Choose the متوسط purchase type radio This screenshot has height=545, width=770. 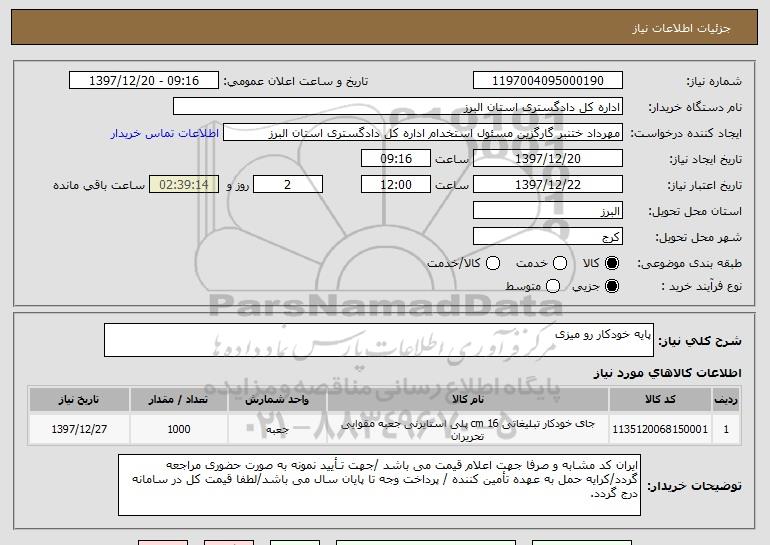[x=553, y=286]
